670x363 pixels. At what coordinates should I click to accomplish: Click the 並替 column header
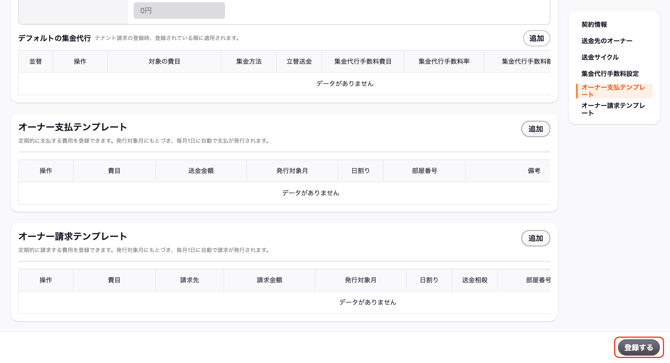pyautogui.click(x=35, y=61)
